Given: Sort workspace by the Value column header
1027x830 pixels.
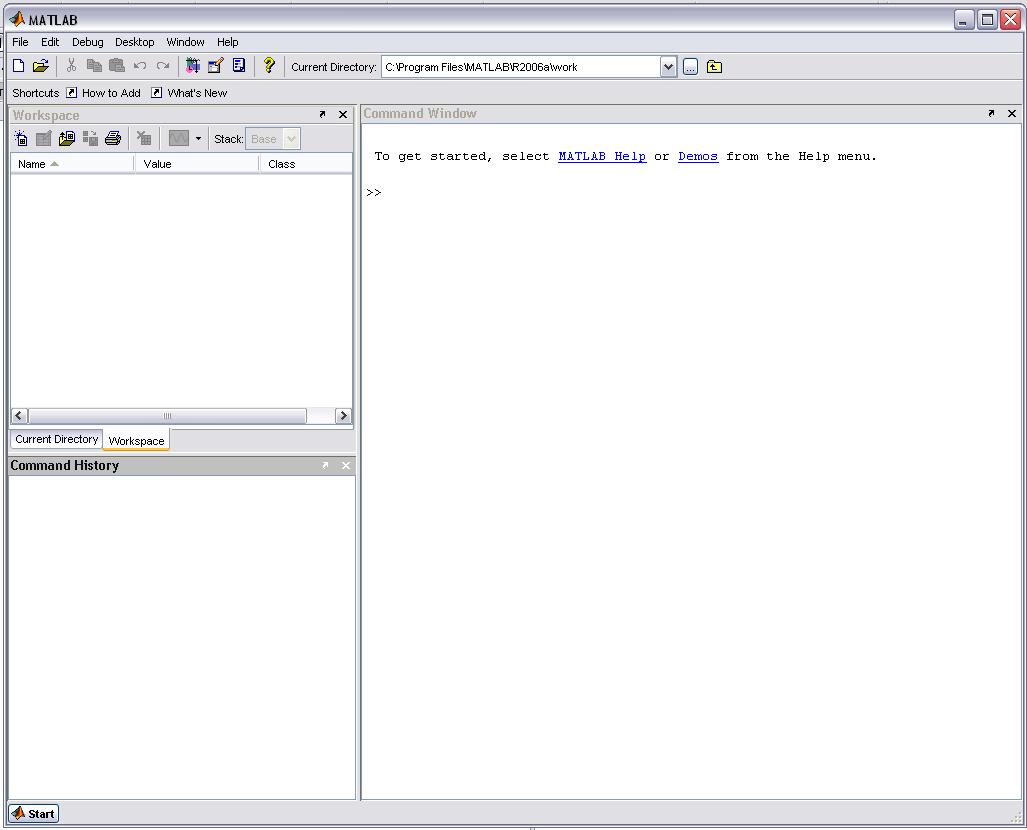Looking at the screenshot, I should (196, 164).
